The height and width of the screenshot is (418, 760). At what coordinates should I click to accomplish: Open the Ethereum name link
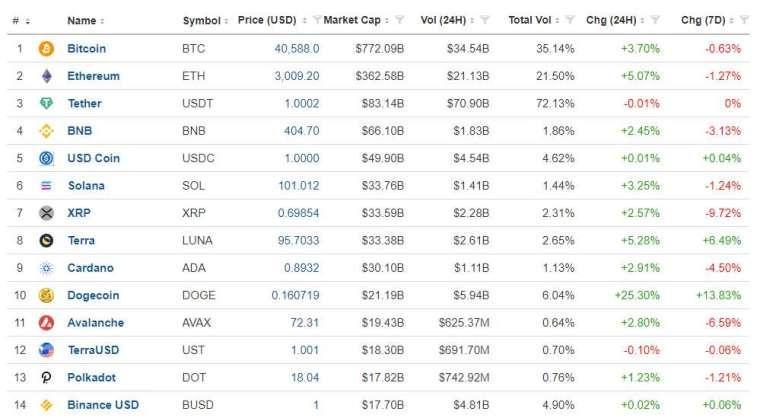pyautogui.click(x=93, y=76)
